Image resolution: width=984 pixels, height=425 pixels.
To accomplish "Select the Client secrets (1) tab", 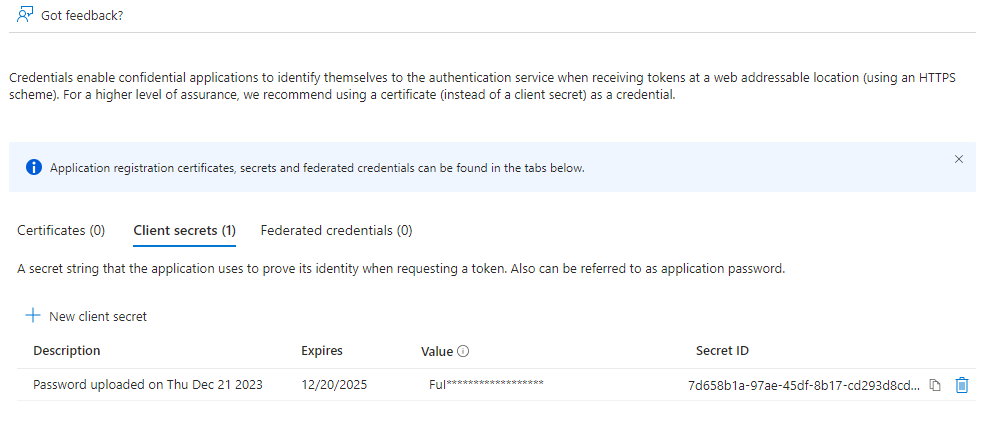I will coord(184,230).
